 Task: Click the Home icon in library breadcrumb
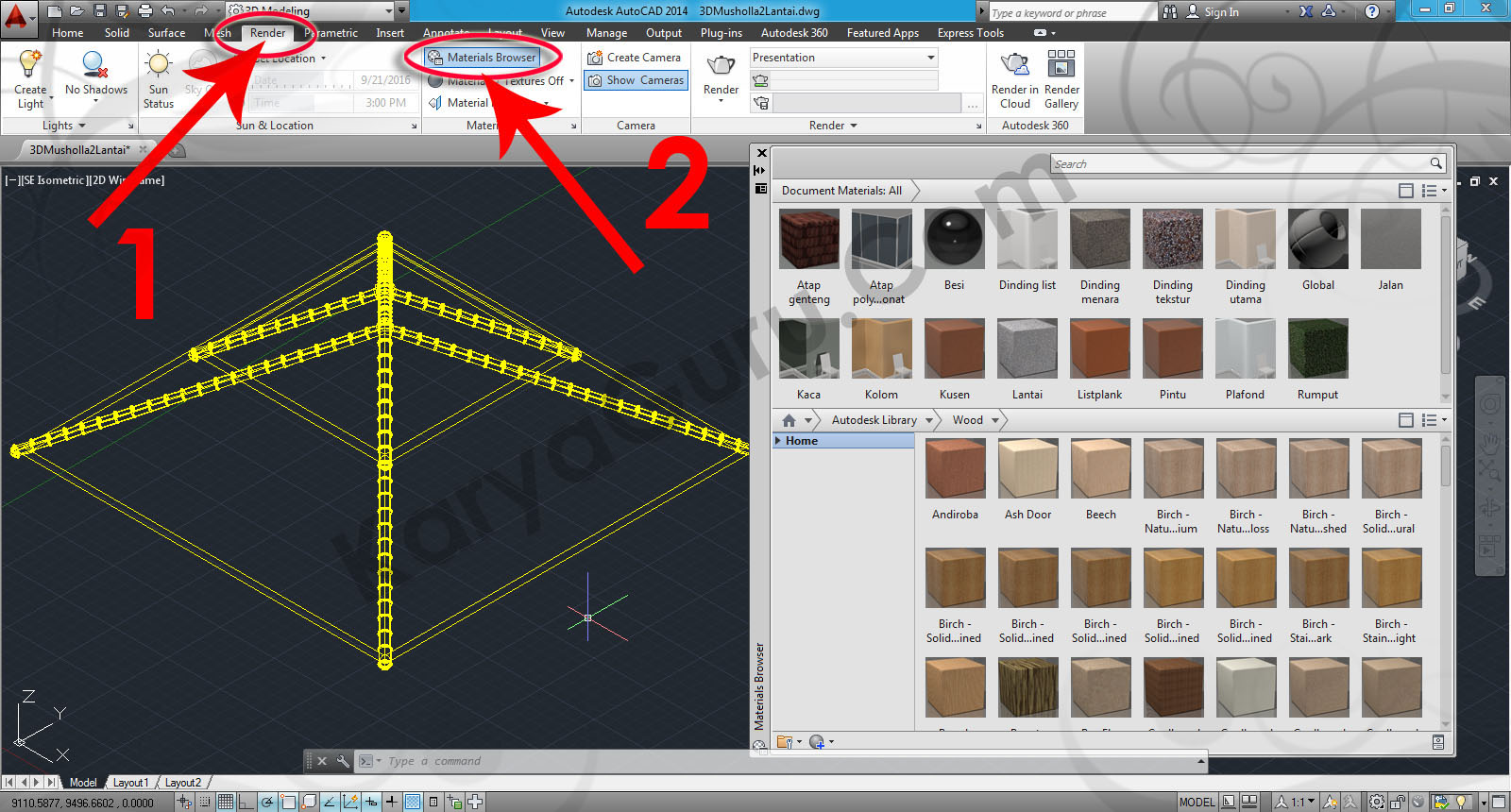pyautogui.click(x=789, y=420)
